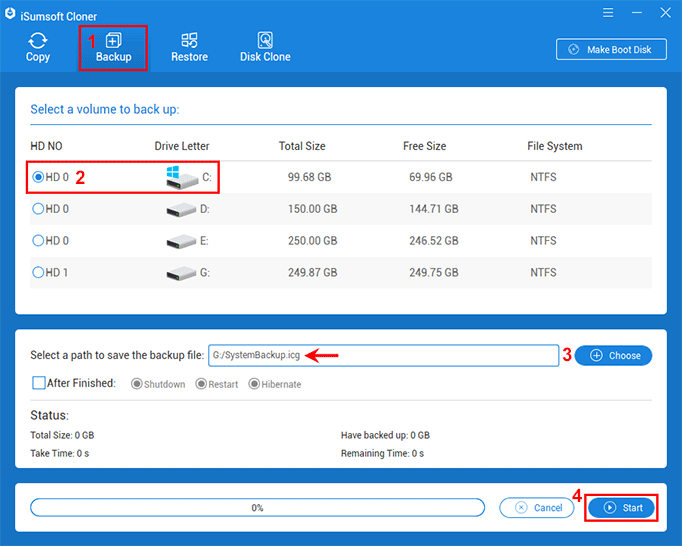Enable the After Finished checkbox
This screenshot has height=546, width=682.
click(39, 383)
